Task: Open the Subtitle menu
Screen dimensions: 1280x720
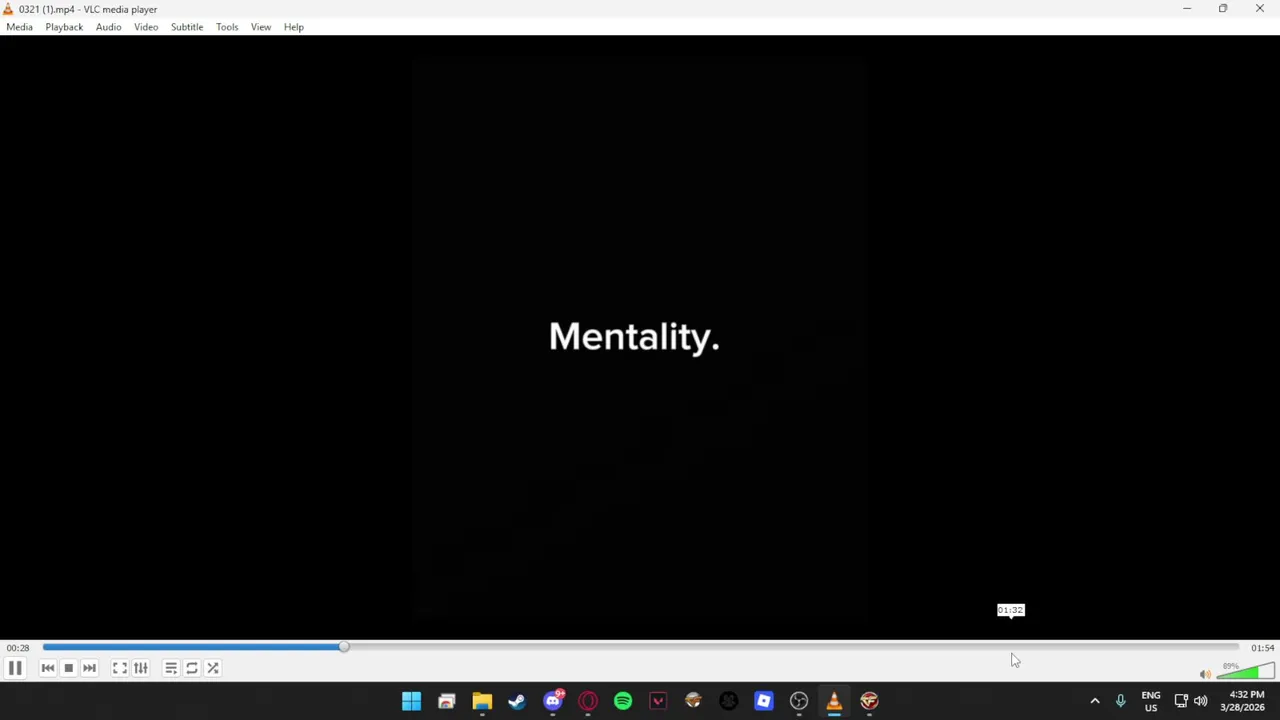Action: (x=187, y=27)
